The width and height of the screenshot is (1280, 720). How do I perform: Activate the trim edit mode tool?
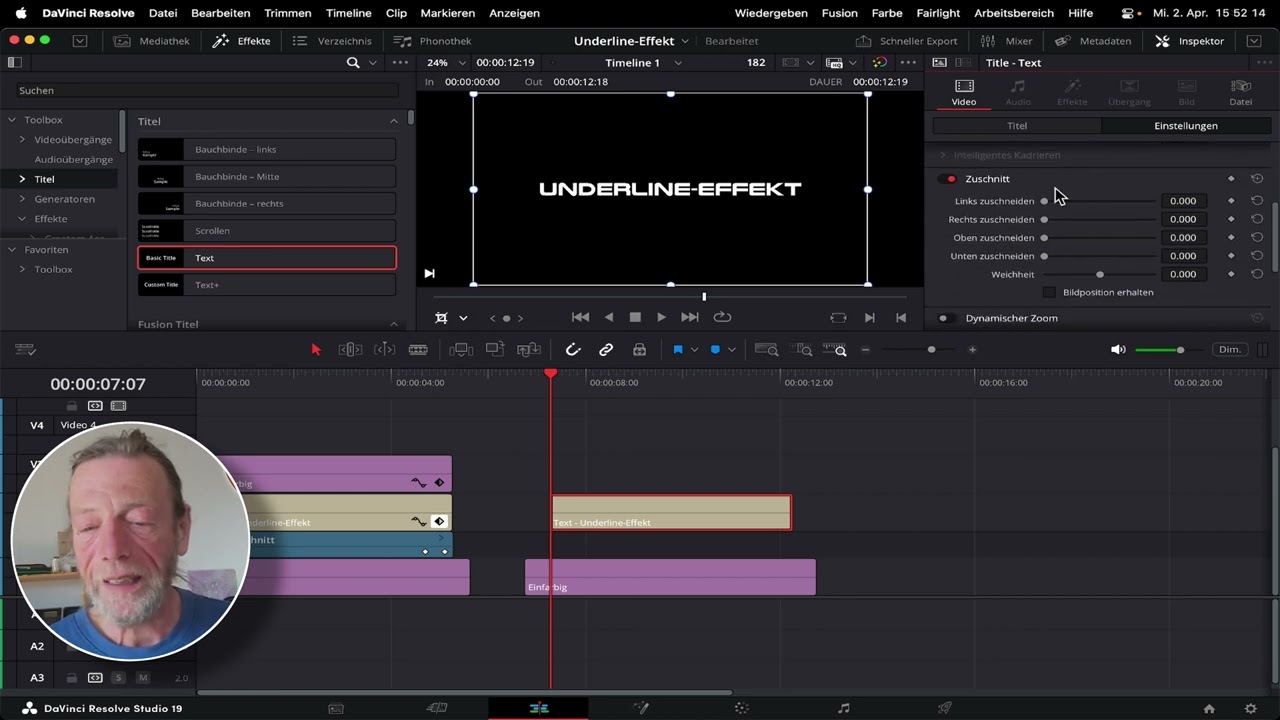click(x=350, y=349)
